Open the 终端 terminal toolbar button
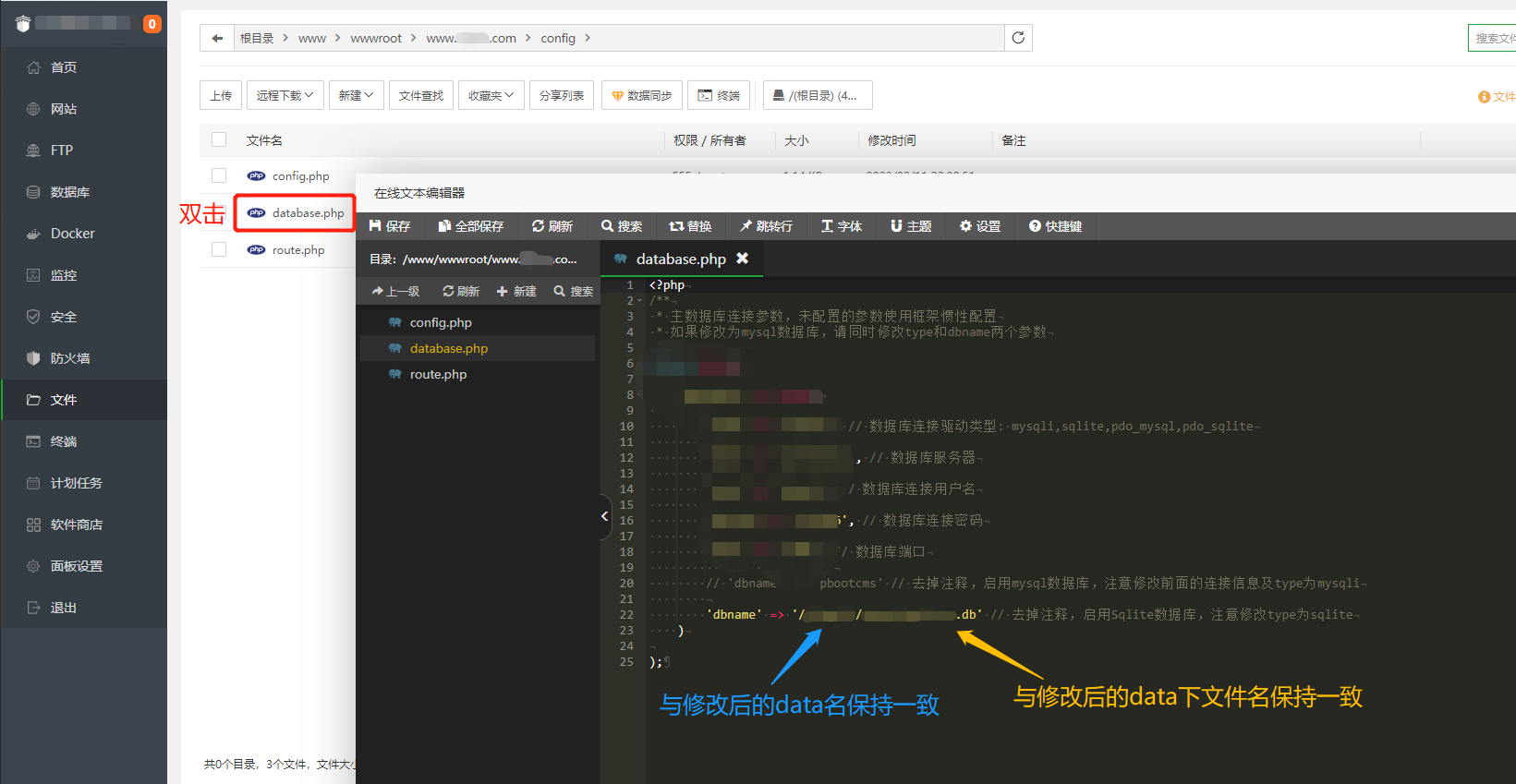The height and width of the screenshot is (784, 1516). [719, 95]
